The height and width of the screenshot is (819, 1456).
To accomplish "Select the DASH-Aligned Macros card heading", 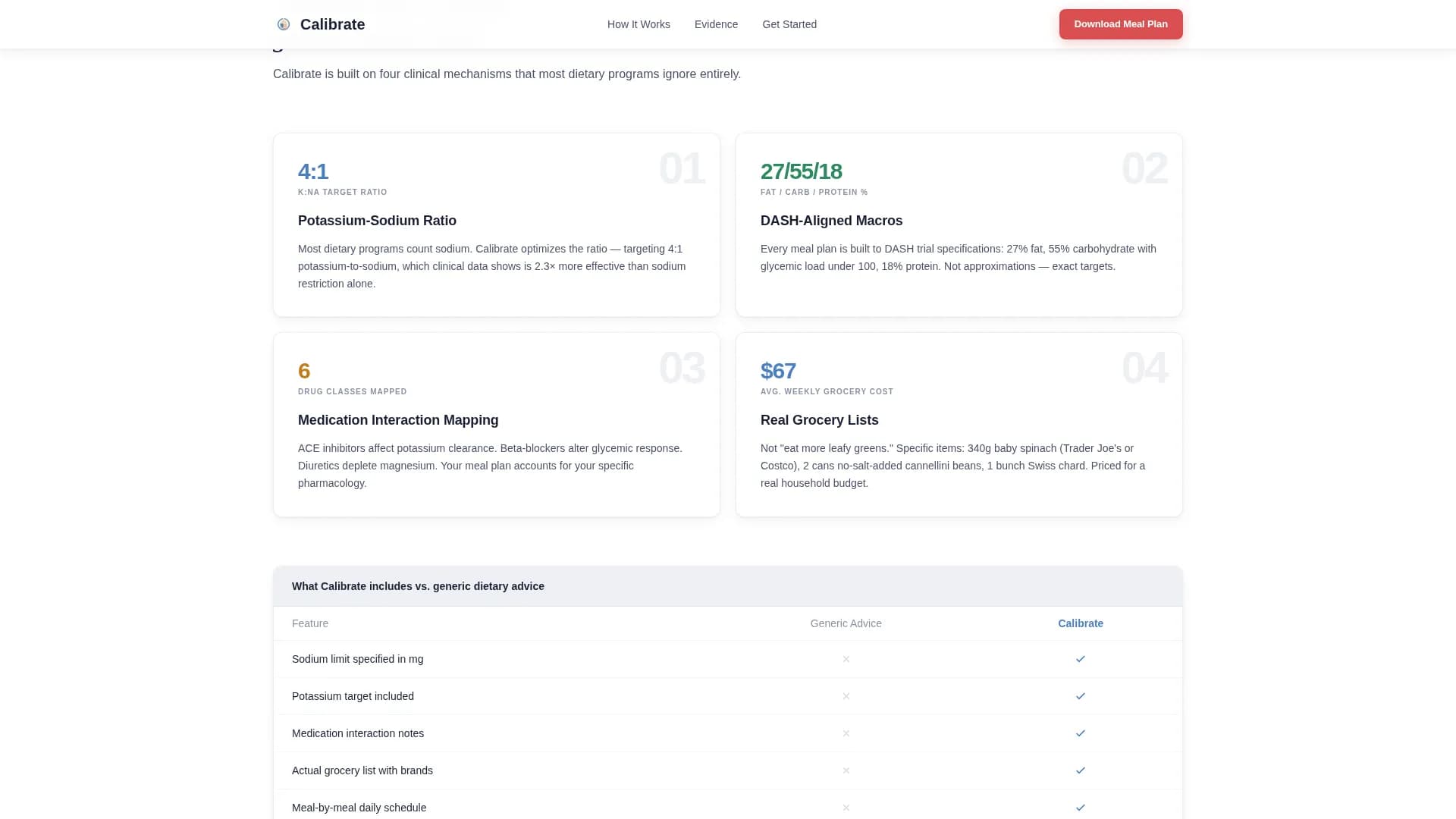I will coord(831,221).
